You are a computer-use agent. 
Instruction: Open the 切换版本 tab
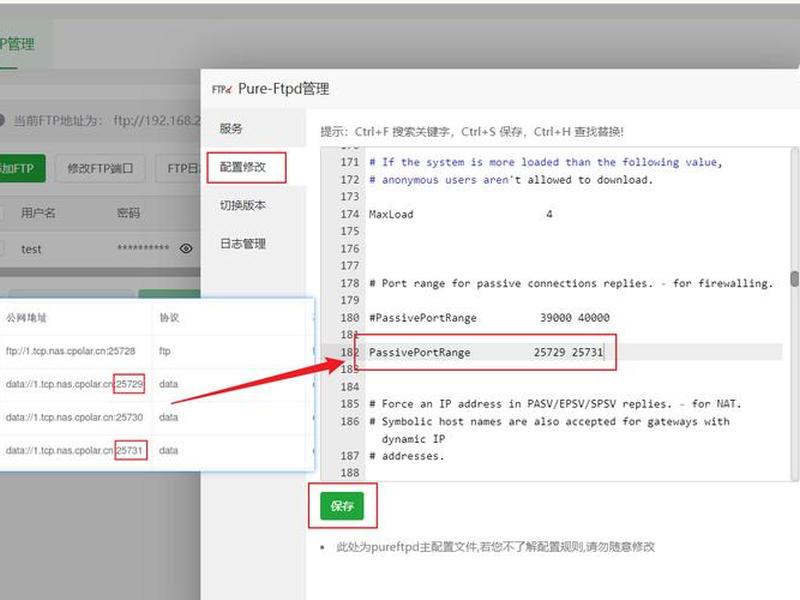(x=243, y=205)
